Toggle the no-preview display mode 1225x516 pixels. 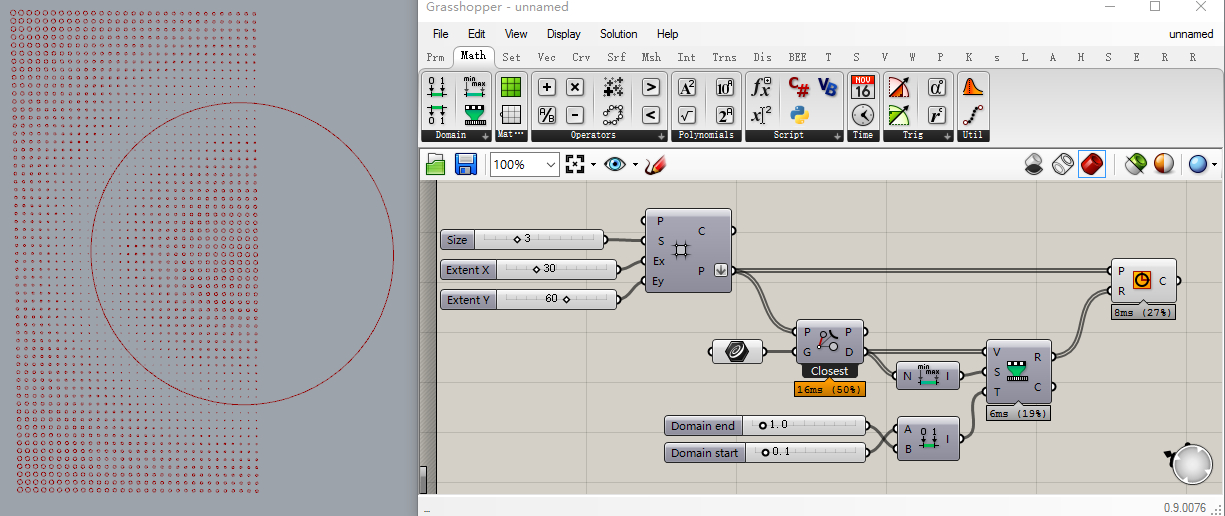[1036, 164]
